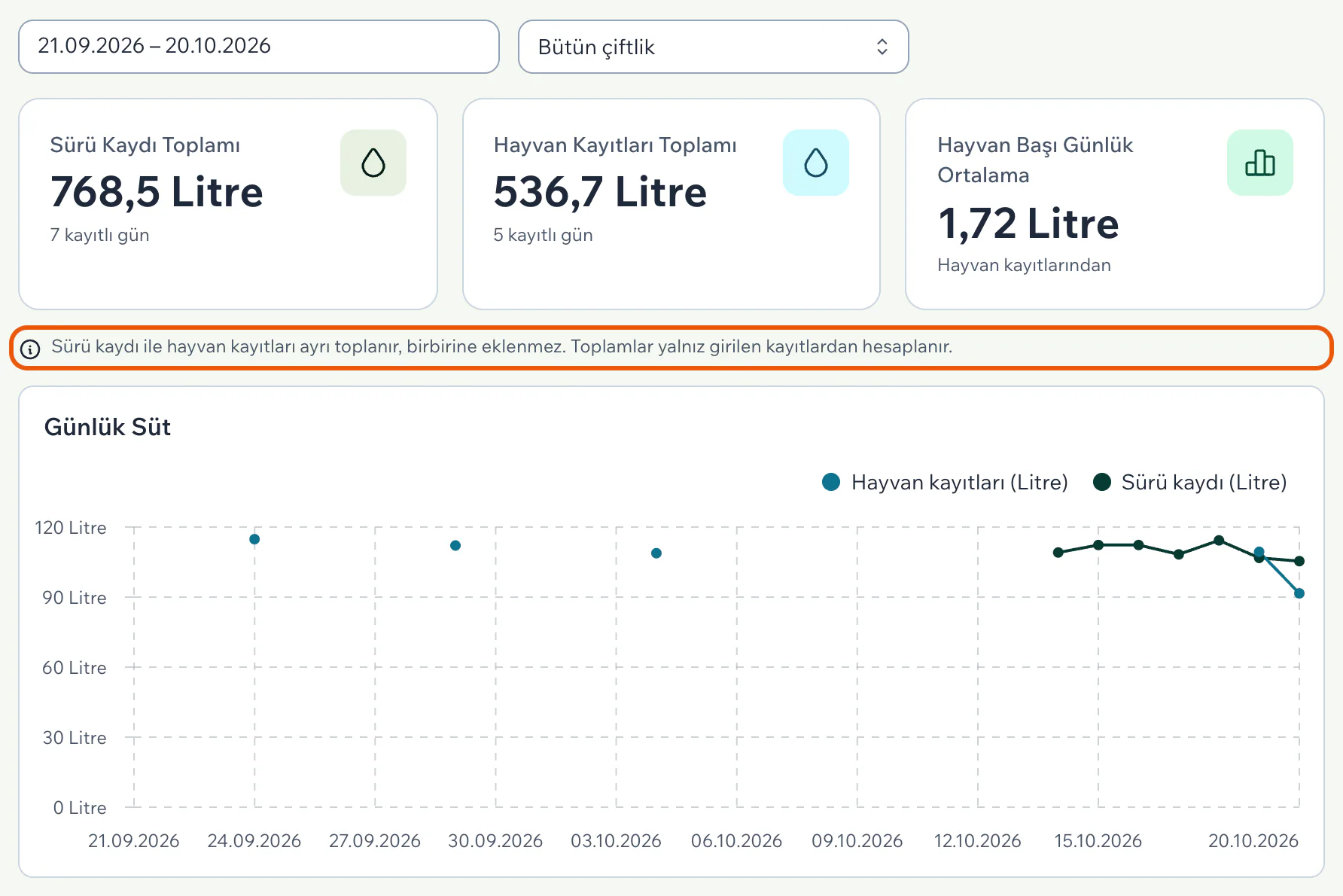The image size is (1343, 896).
Task: Click the Sürü kaydı legend color dot
Action: coord(1102,482)
